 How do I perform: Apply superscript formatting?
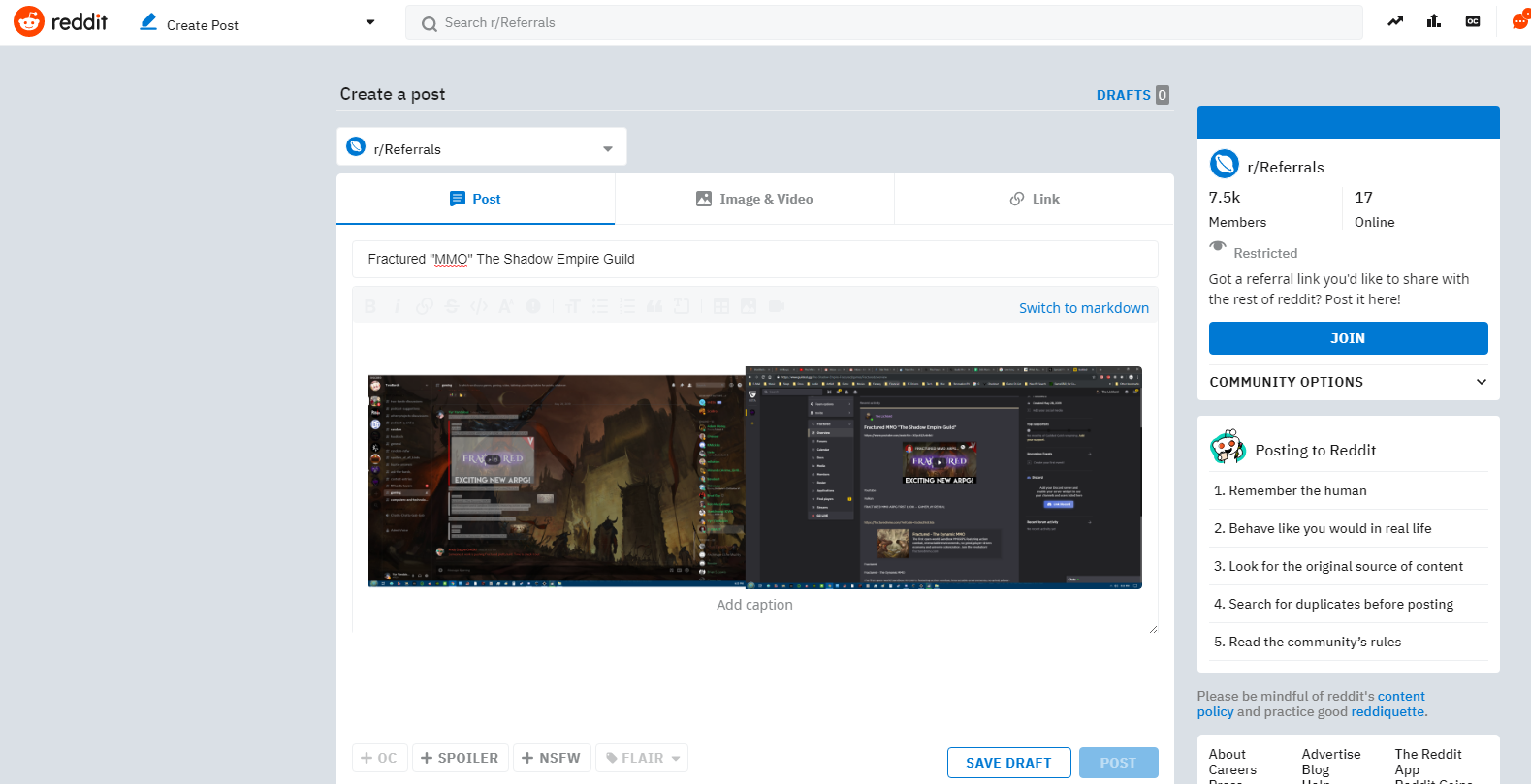point(505,306)
